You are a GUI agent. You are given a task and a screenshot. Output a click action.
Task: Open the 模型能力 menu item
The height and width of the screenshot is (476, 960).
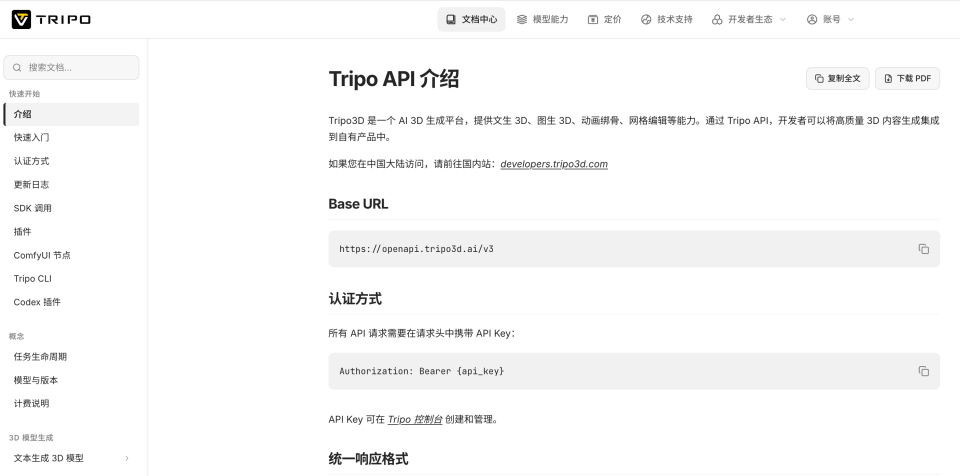click(x=542, y=20)
